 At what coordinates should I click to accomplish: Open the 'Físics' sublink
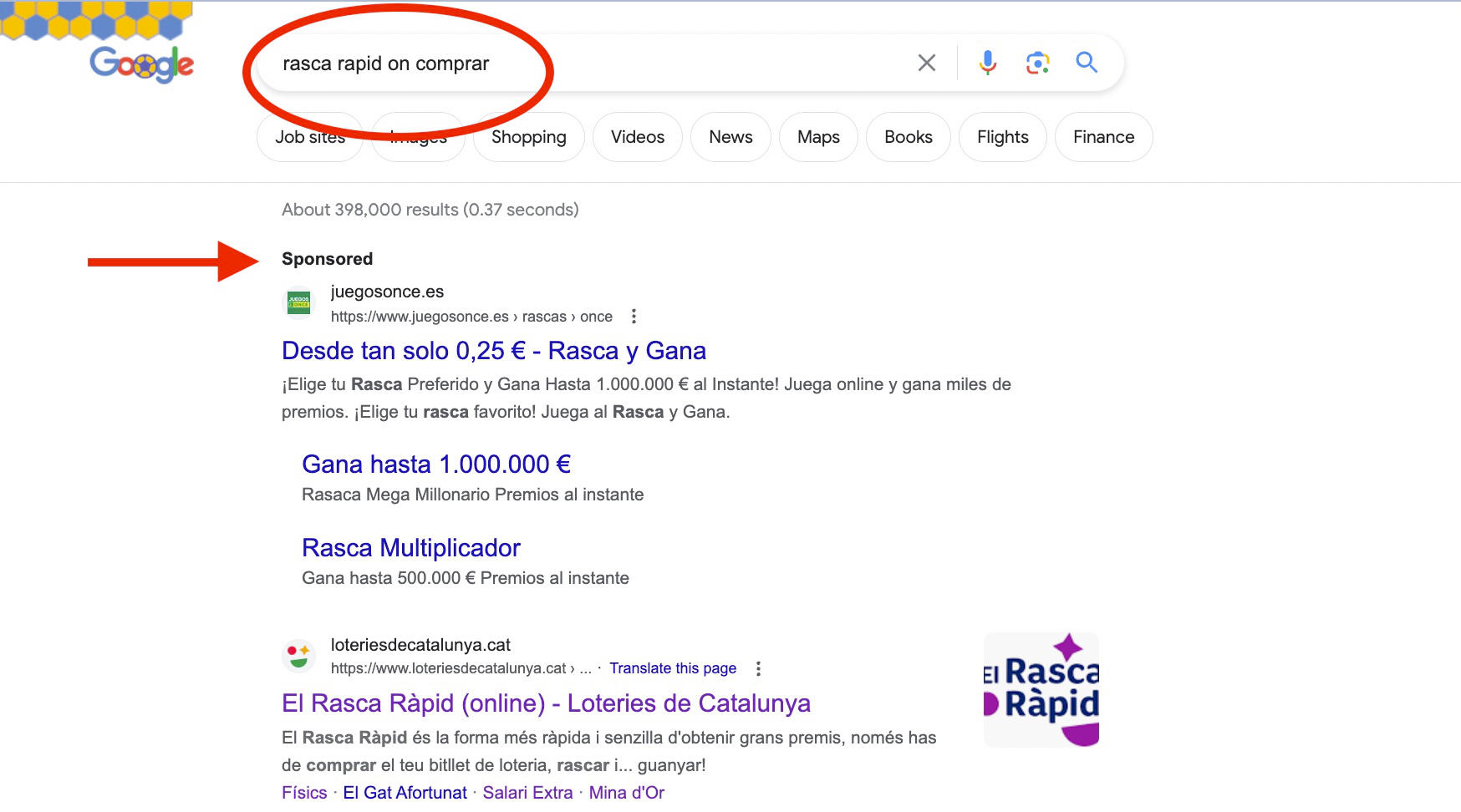point(304,793)
